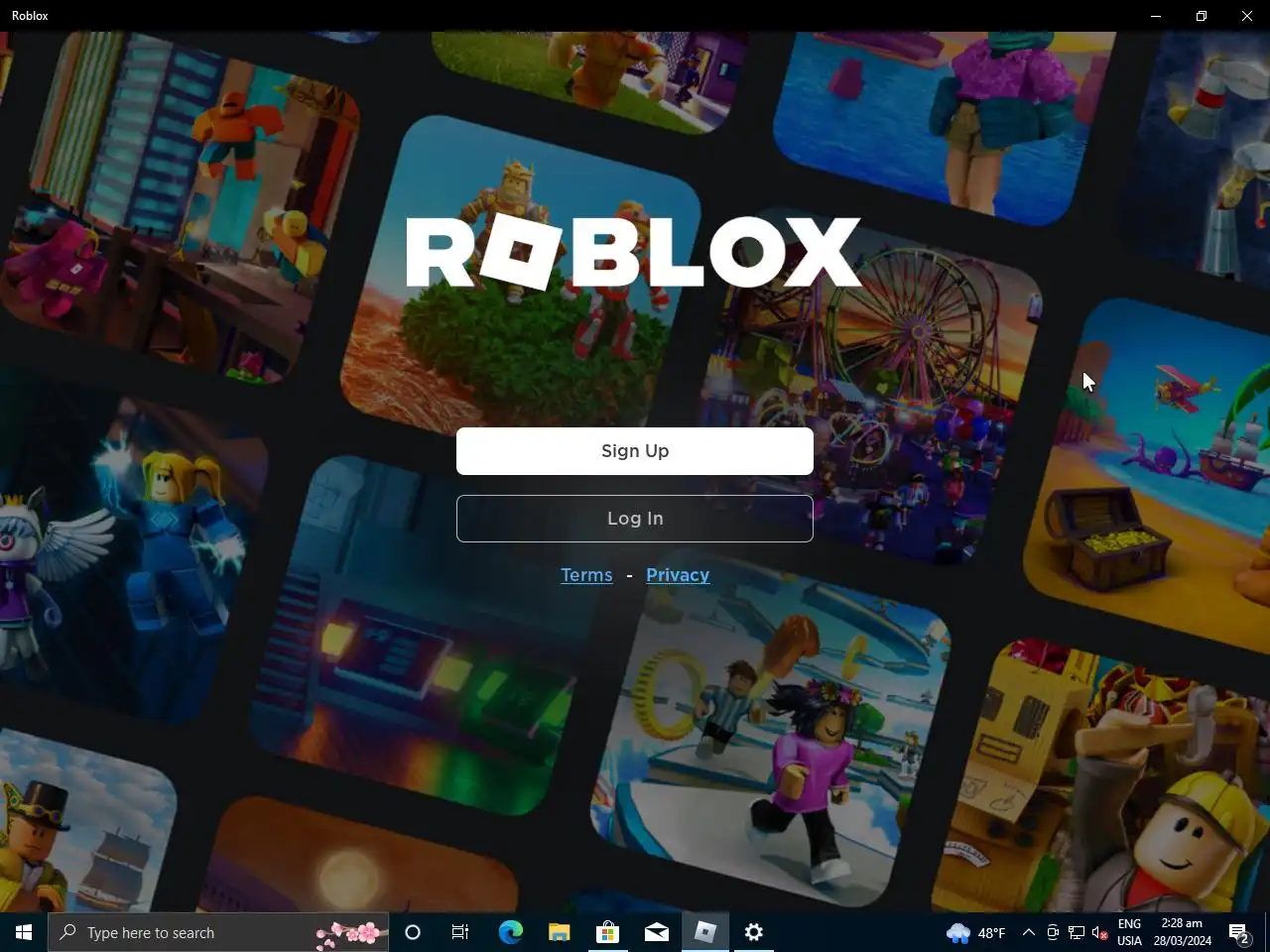Open the Terms link

tap(586, 575)
